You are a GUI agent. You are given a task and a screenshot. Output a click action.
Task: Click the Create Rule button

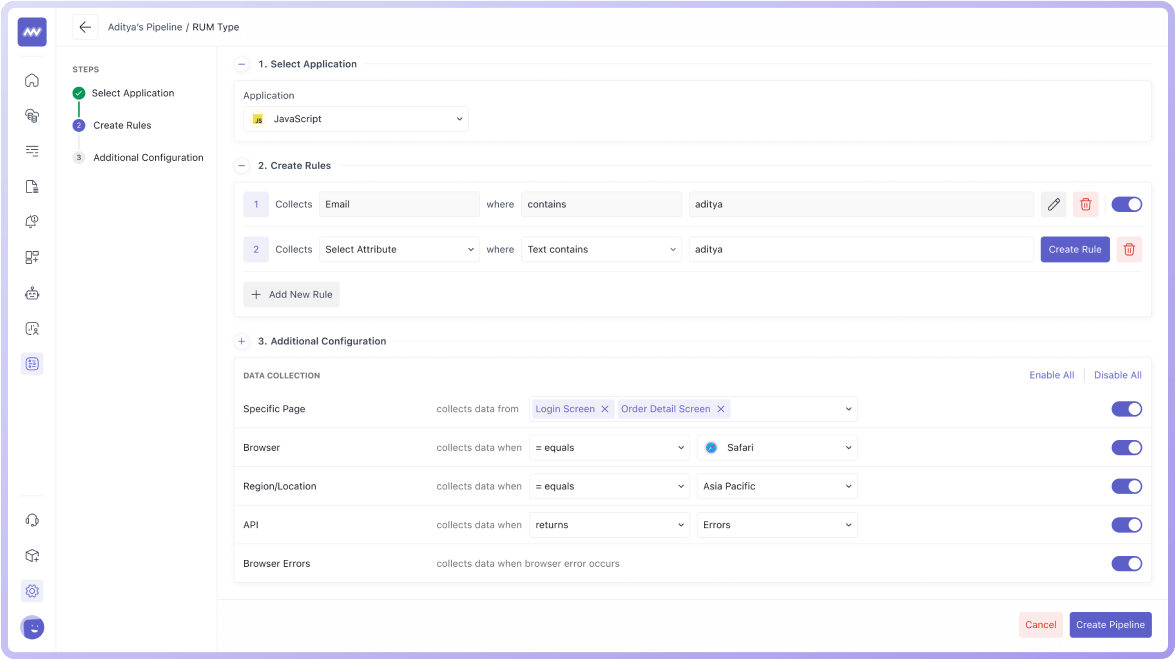tap(1075, 250)
